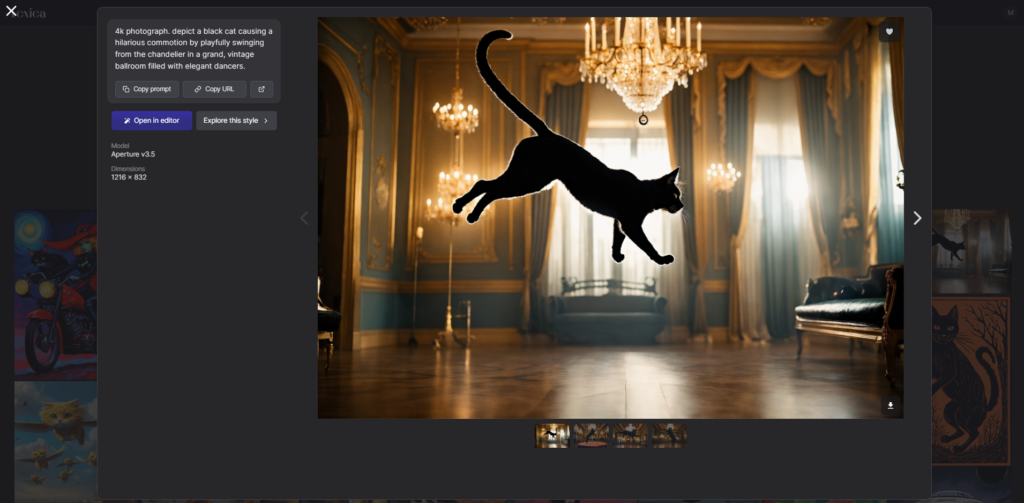Close the image detail overlay with X

point(11,10)
